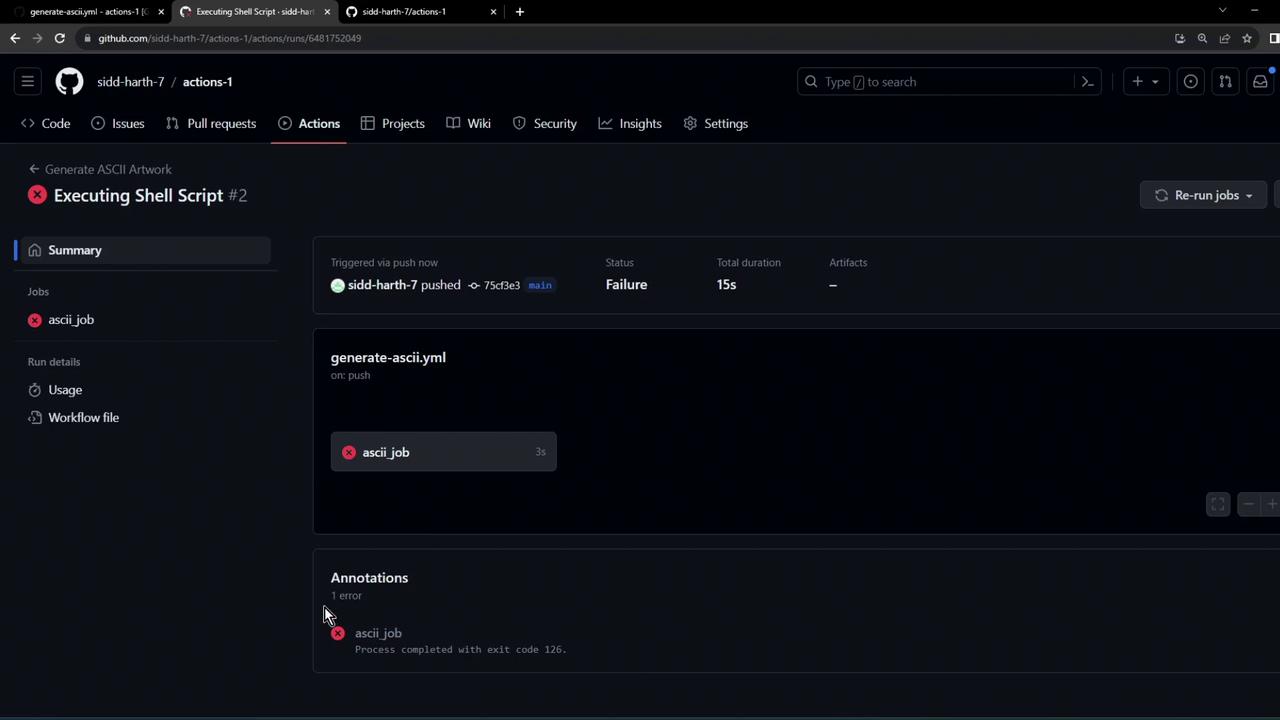Reload the page with refresh icon
This screenshot has width=1280, height=720.
click(60, 38)
